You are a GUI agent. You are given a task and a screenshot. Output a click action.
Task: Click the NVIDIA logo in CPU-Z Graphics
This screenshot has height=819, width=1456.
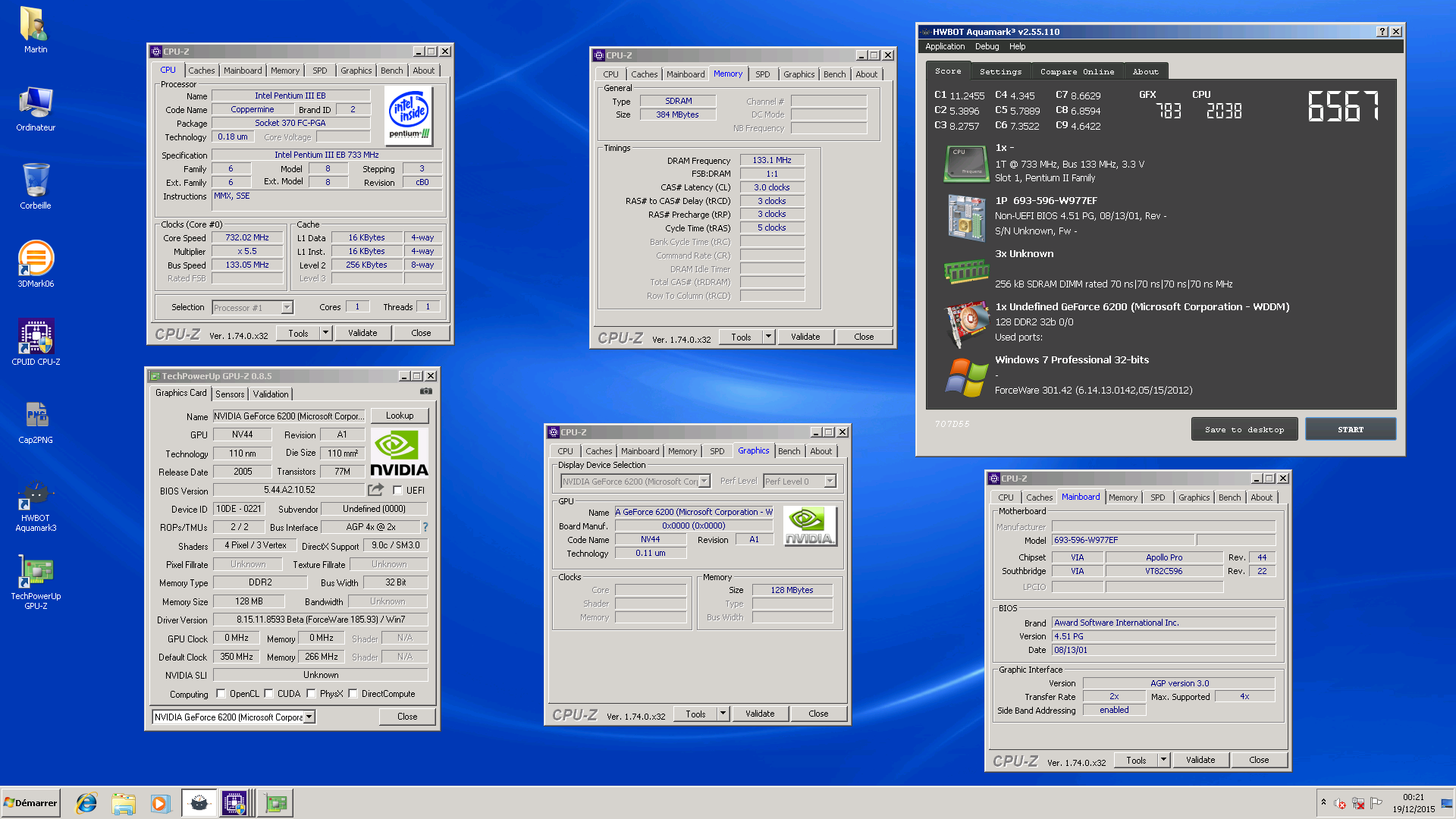pos(810,526)
